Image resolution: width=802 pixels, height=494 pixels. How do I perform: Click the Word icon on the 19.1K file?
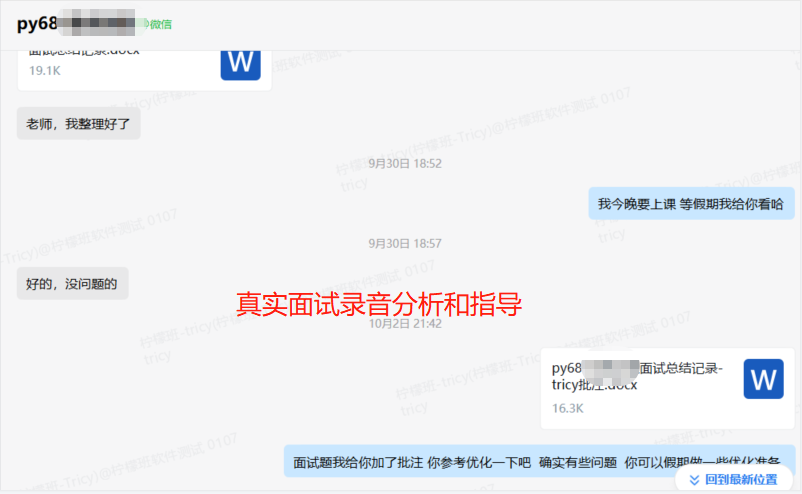[x=240, y=62]
